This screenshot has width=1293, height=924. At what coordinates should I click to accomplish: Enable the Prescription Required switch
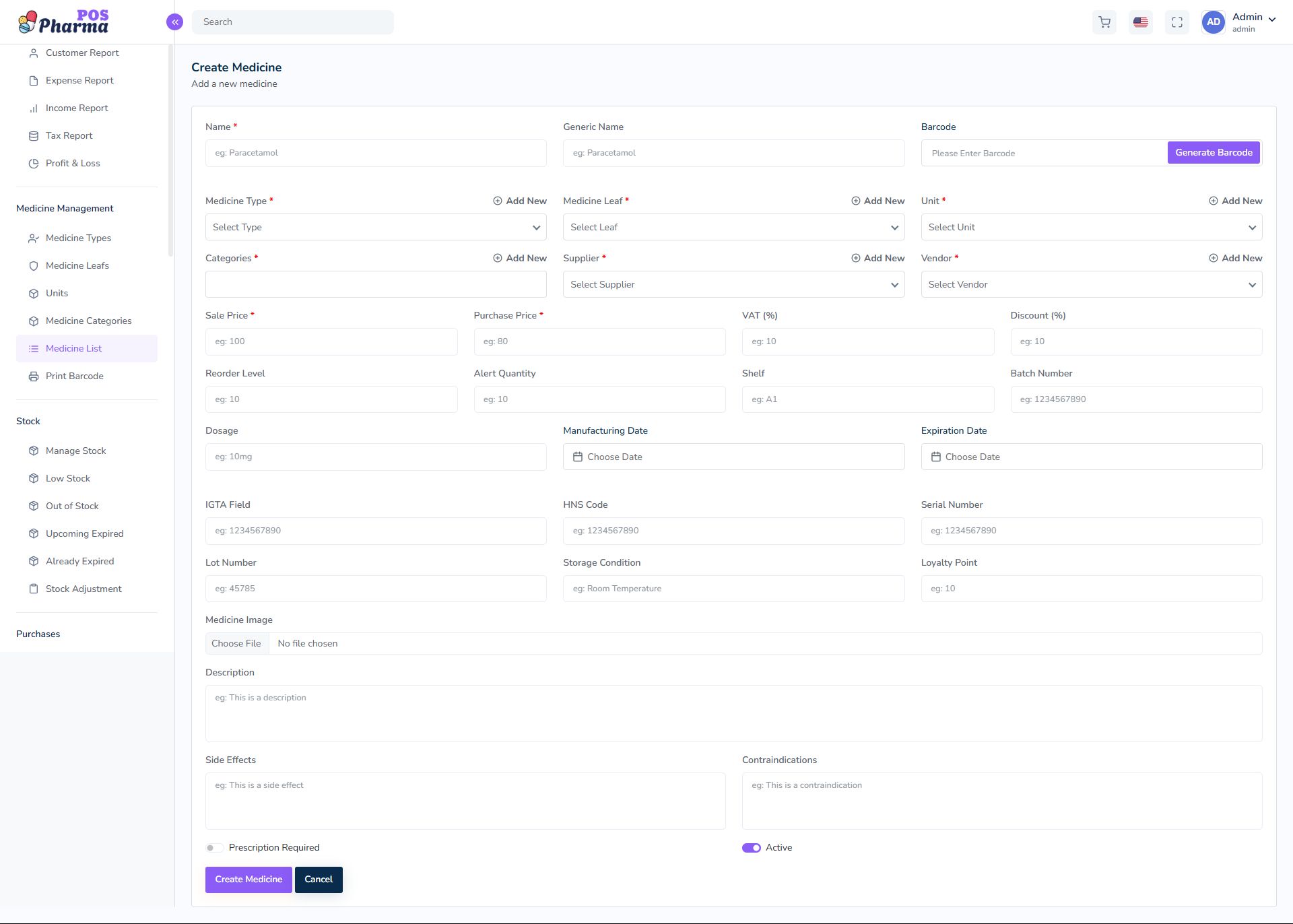point(214,848)
